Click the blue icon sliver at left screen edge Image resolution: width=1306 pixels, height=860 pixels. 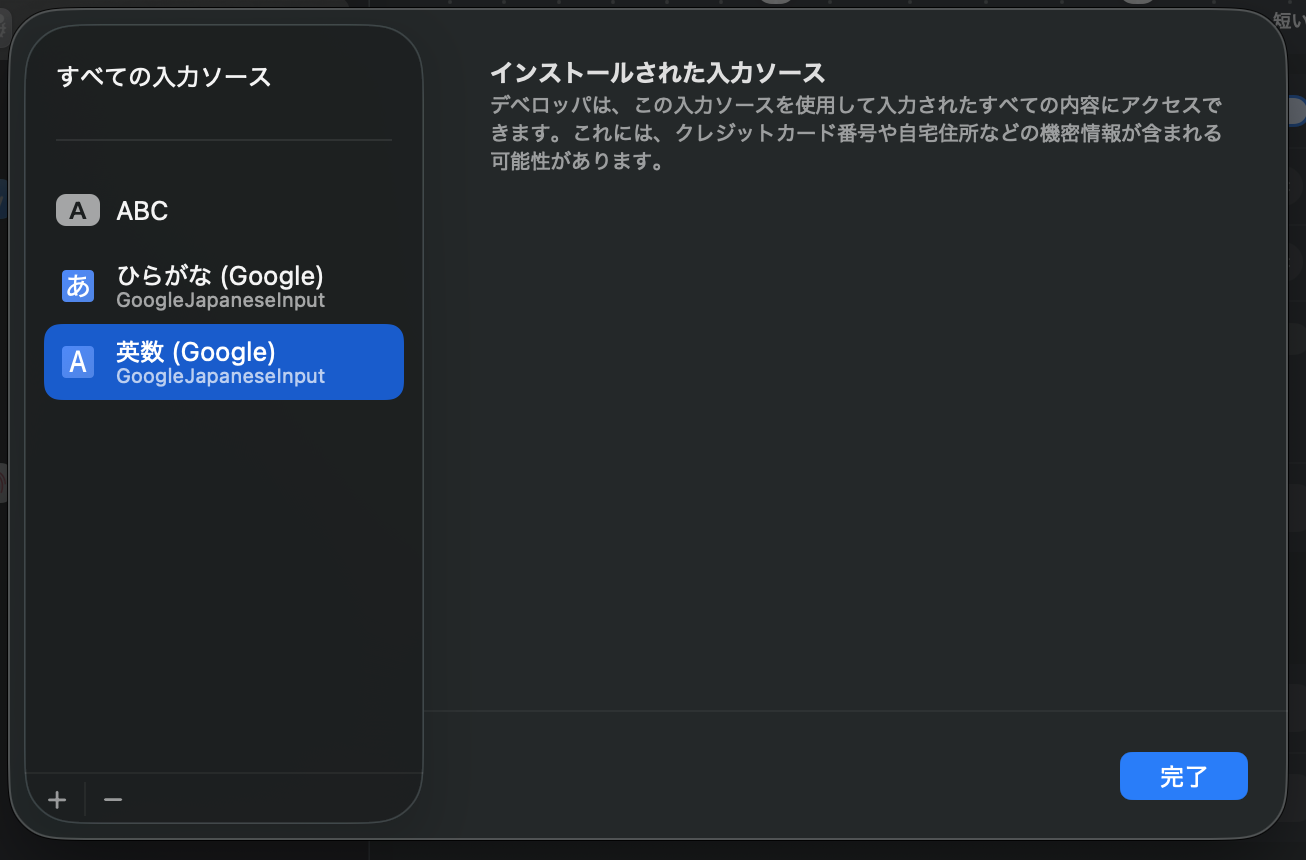tap(3, 198)
